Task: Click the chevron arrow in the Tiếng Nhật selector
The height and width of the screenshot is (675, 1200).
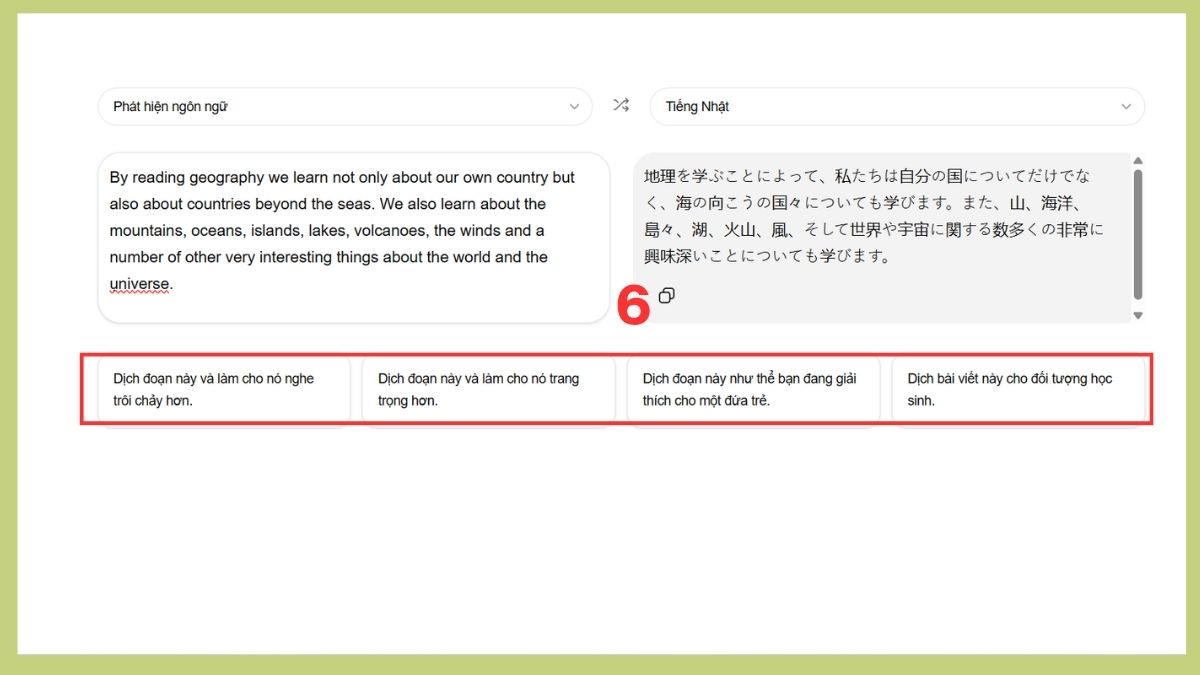Action: [1126, 106]
